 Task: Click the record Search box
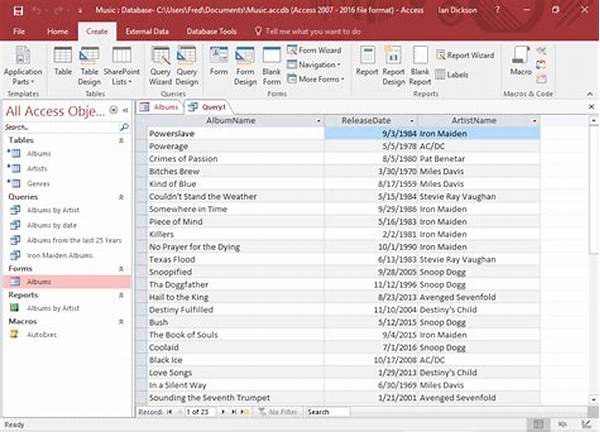point(327,412)
